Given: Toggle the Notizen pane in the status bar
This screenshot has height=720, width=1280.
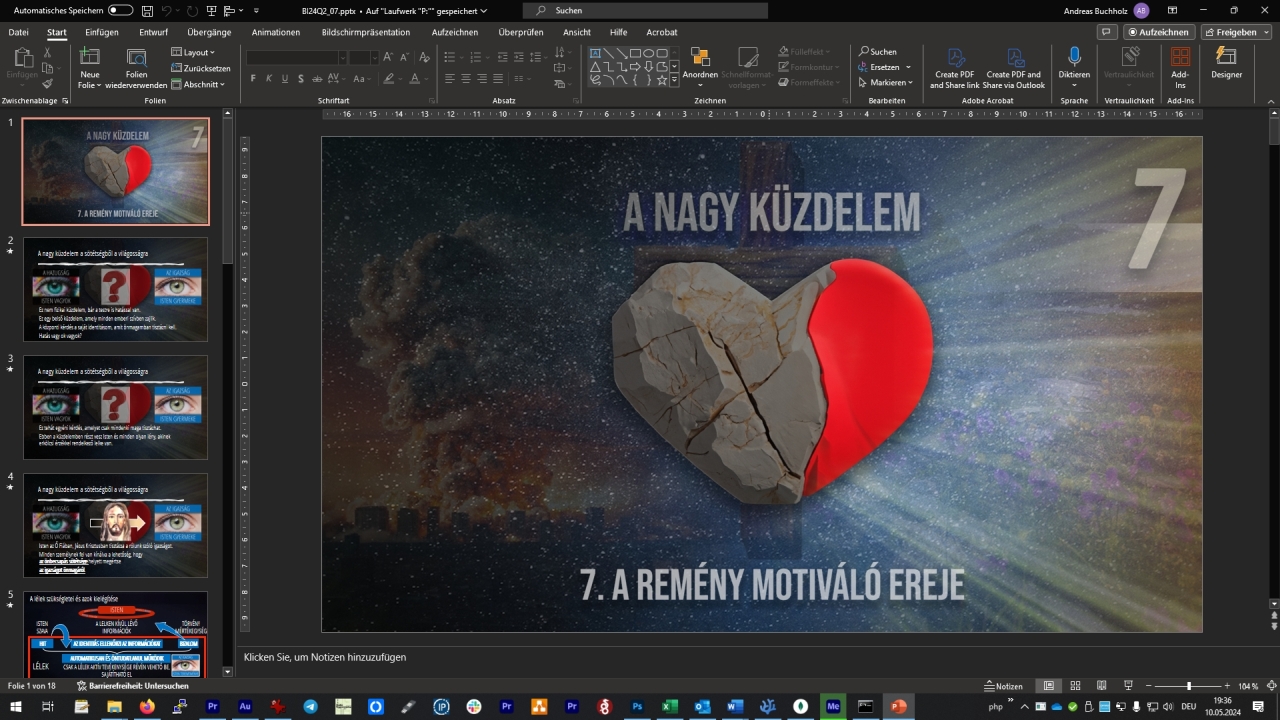Looking at the screenshot, I should point(1002,686).
